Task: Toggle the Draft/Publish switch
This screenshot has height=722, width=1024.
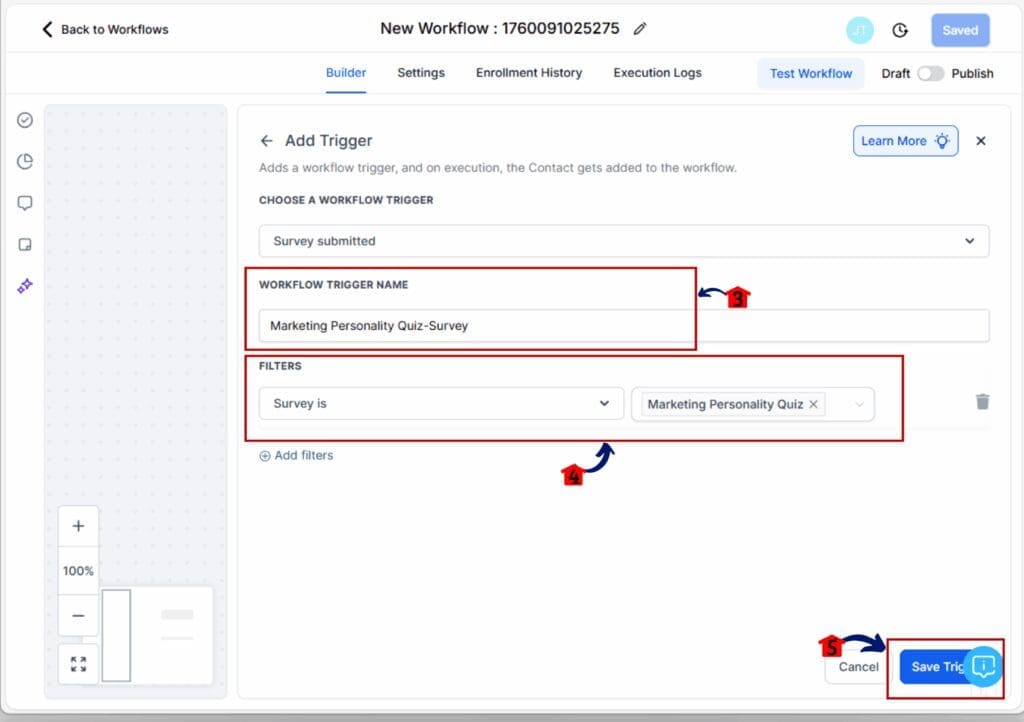Action: point(930,73)
